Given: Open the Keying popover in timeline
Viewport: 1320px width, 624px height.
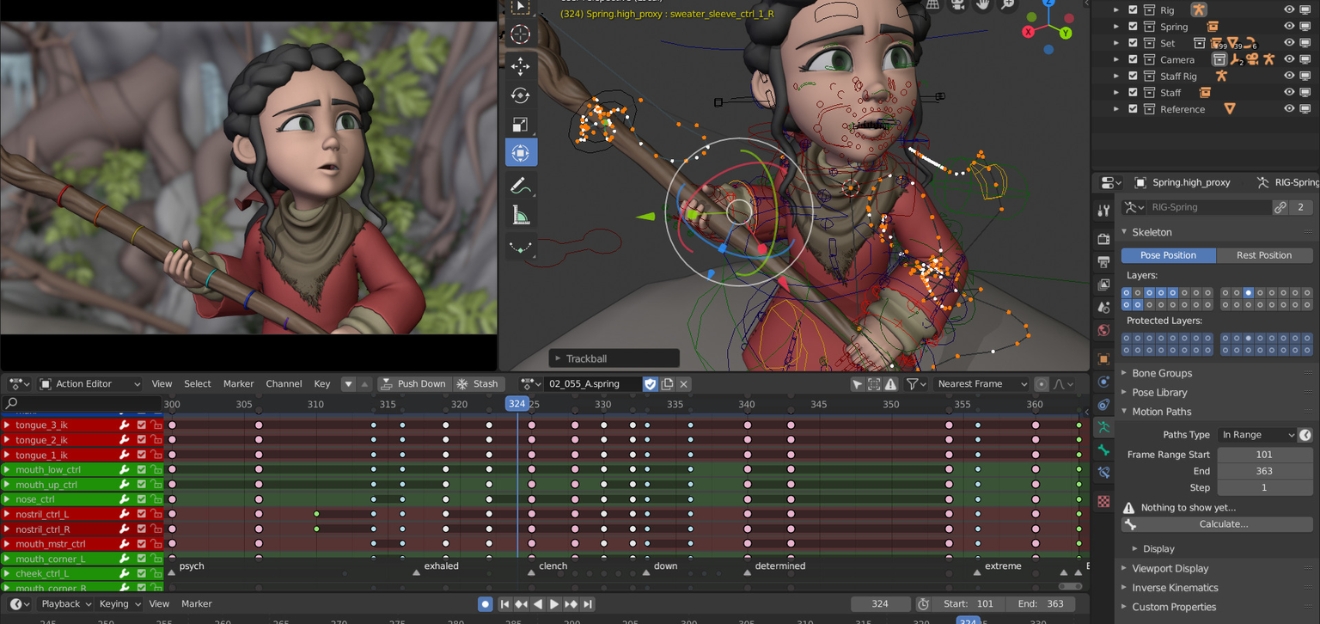Looking at the screenshot, I should (x=119, y=604).
